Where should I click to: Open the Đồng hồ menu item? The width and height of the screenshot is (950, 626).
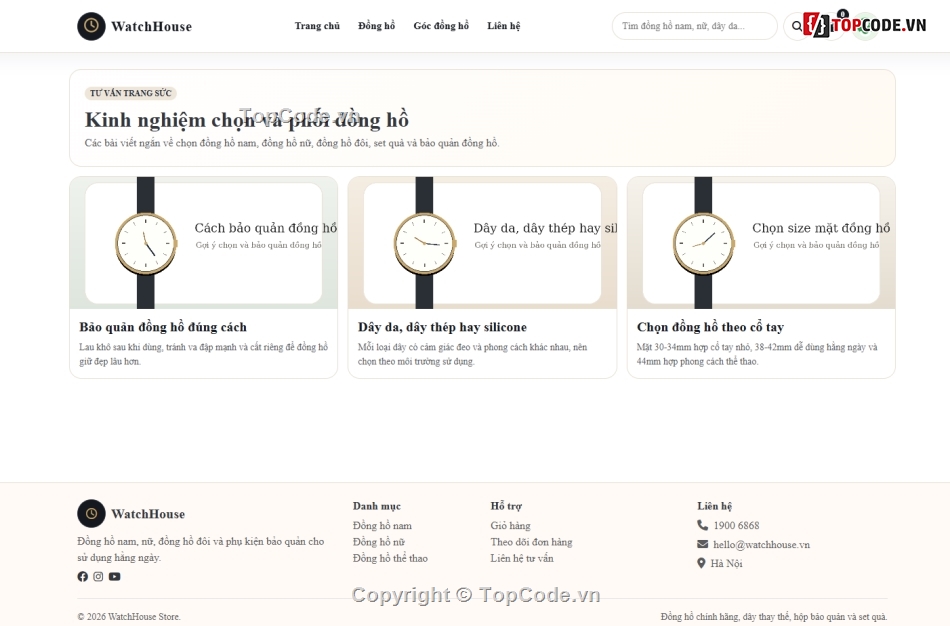[376, 26]
